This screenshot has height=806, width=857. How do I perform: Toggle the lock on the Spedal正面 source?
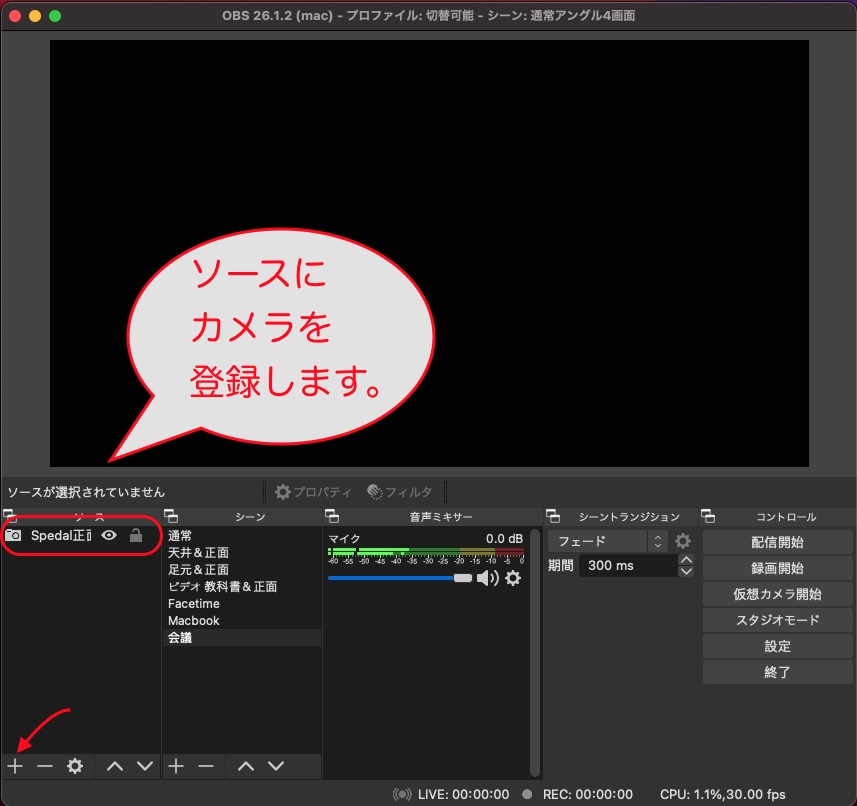tap(136, 536)
